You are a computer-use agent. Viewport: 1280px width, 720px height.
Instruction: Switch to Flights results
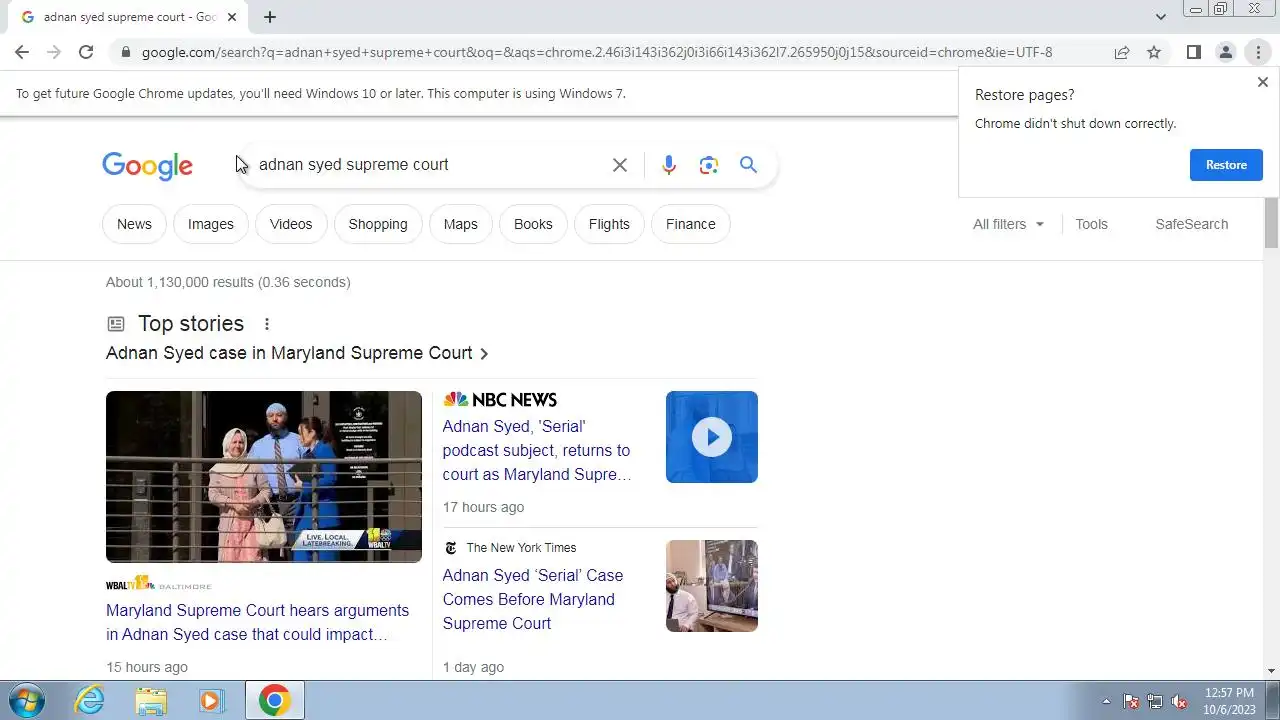tap(609, 224)
